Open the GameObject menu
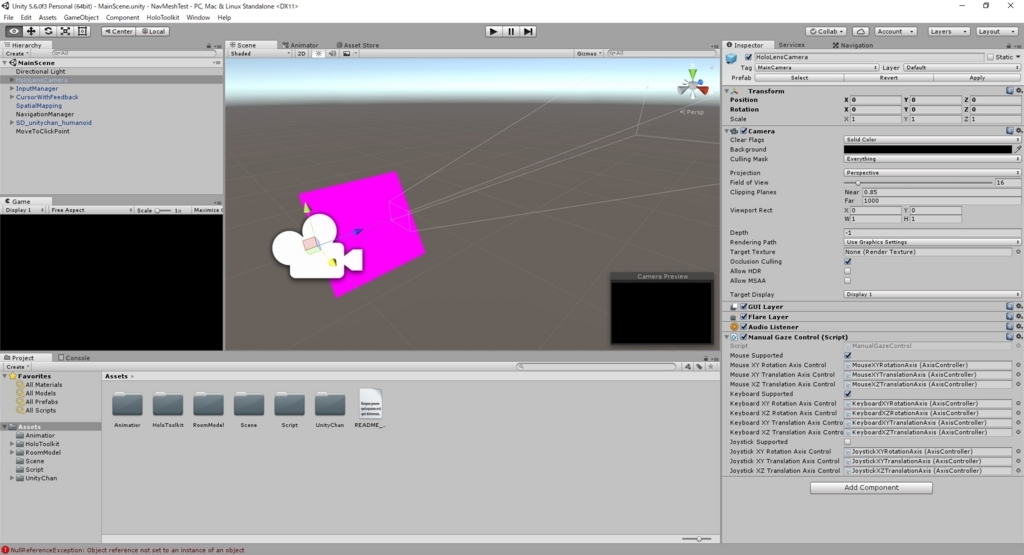Screen dimensions: 1024x555 click(x=81, y=18)
